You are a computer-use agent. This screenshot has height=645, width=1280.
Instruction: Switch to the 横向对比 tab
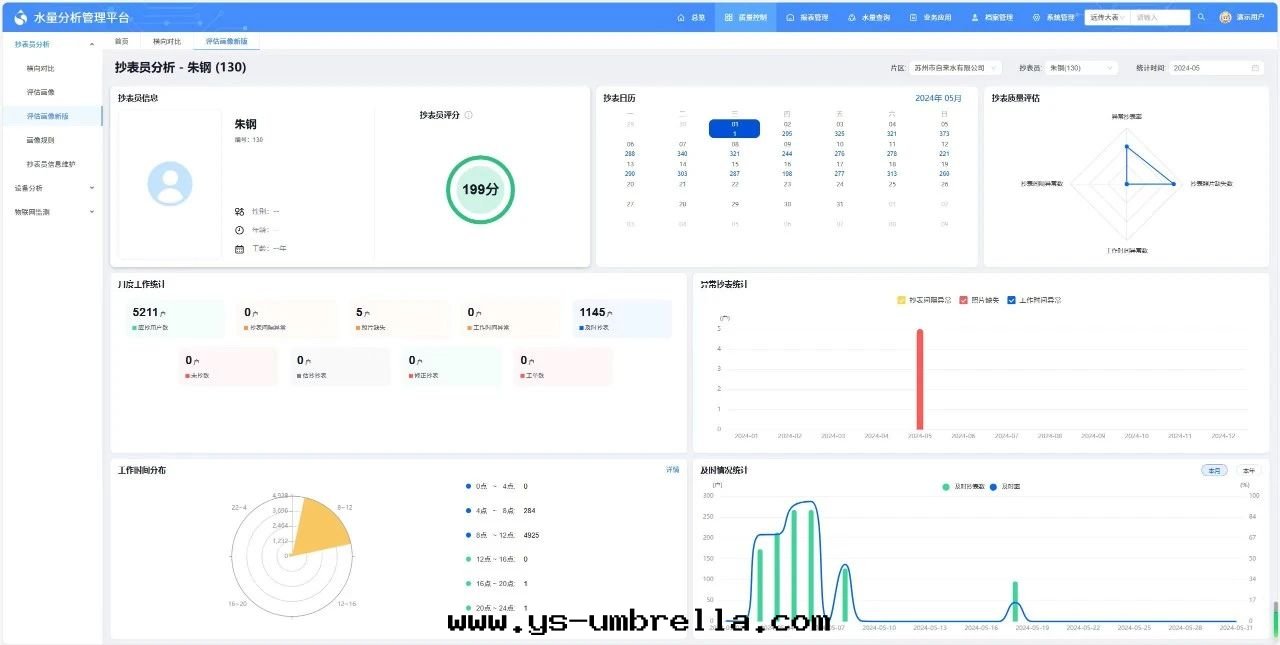point(167,42)
